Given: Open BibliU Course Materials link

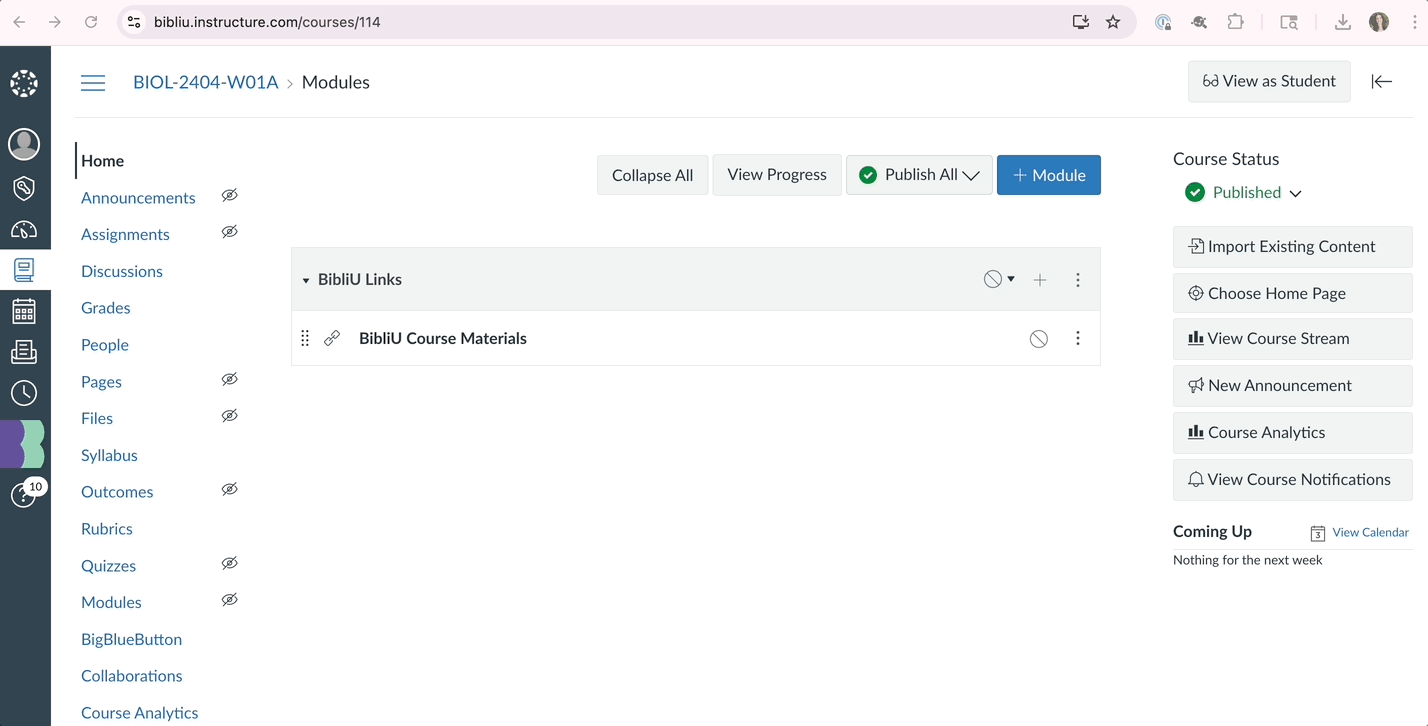Looking at the screenshot, I should 443,339.
